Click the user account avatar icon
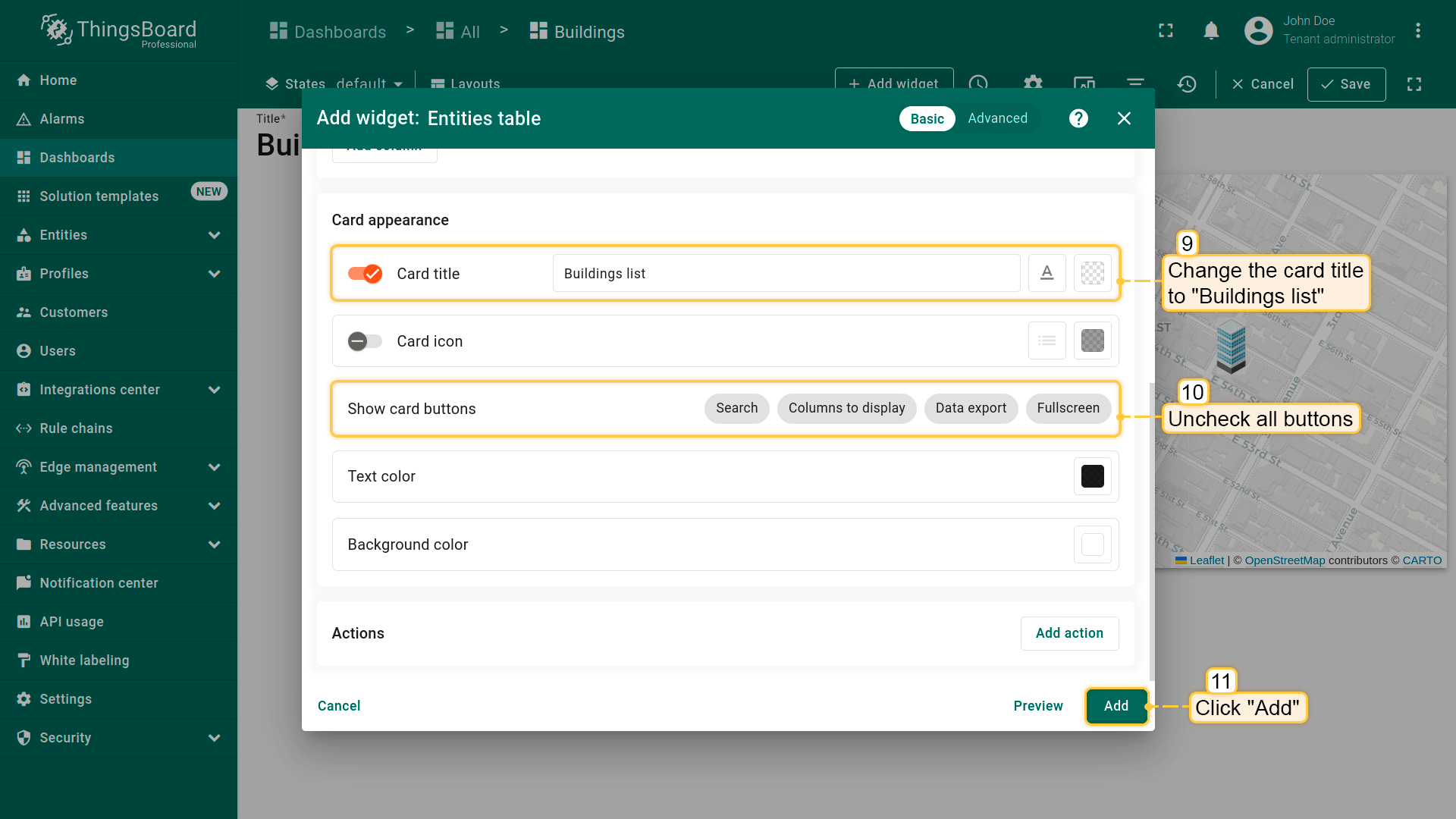Image resolution: width=1456 pixels, height=819 pixels. click(x=1258, y=31)
